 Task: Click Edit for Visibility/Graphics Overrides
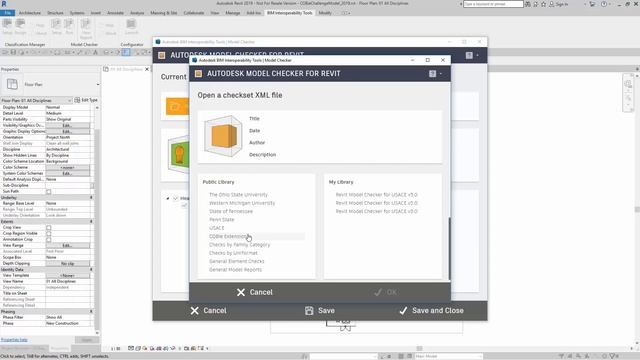coord(68,125)
